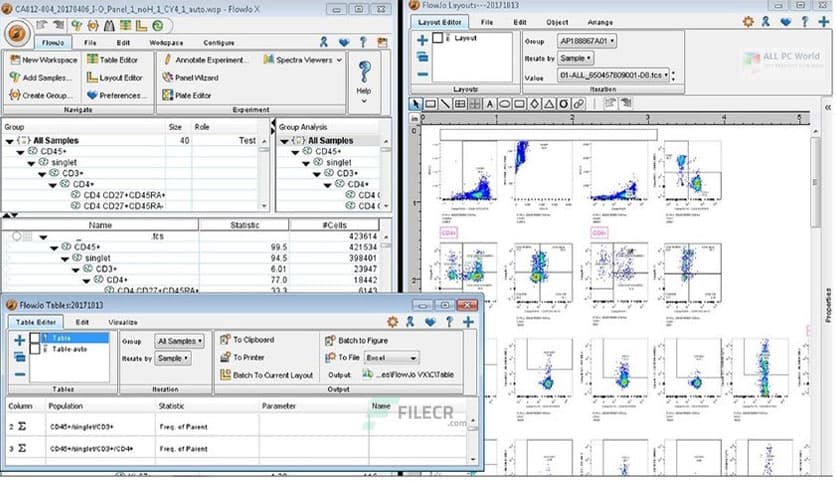Remove table with minus icon in Tables panel
Image resolution: width=836 pixels, height=484 pixels.
(20, 374)
